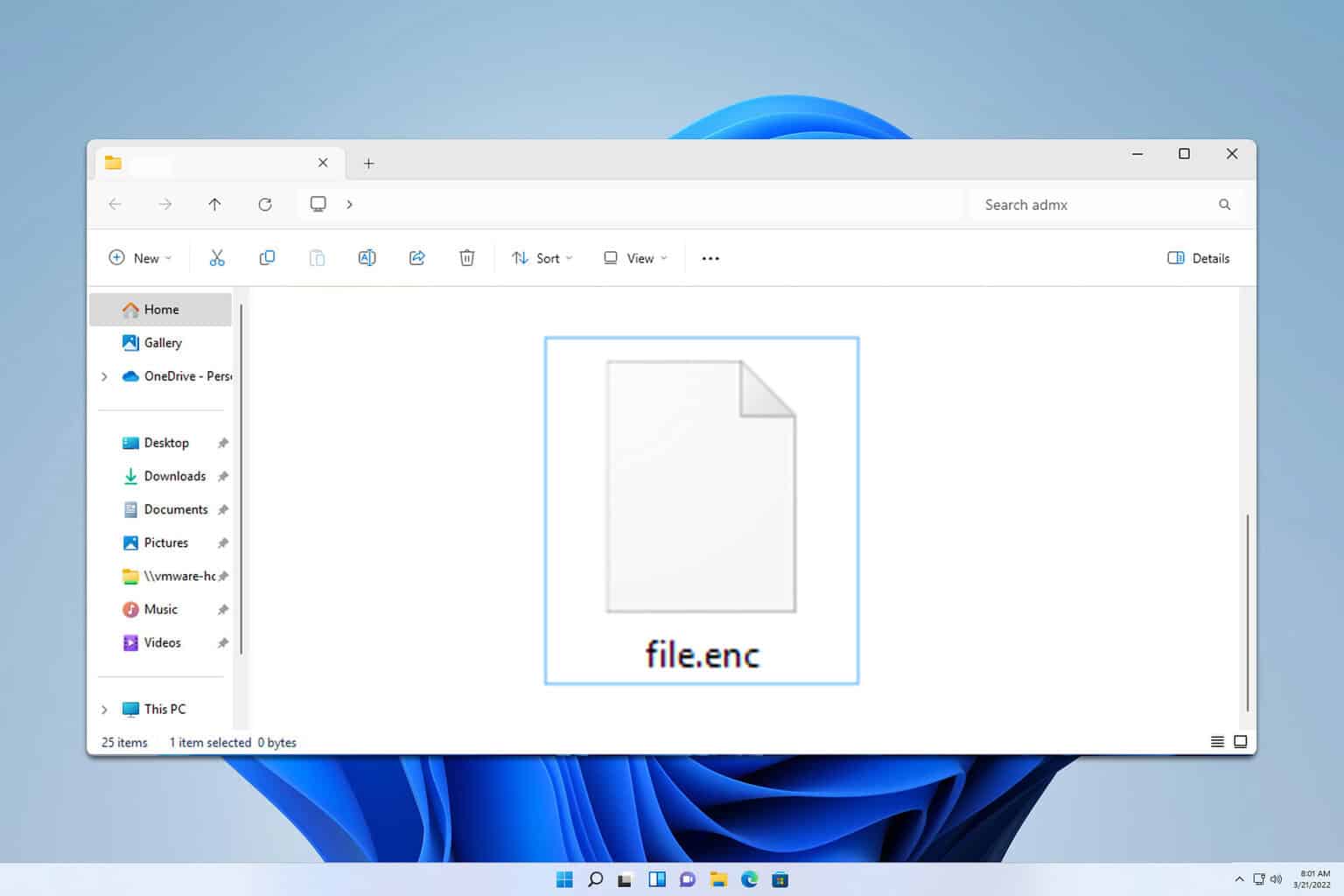Viewport: 1344px width, 896px height.
Task: Open the Windows Start menu
Action: click(x=564, y=879)
